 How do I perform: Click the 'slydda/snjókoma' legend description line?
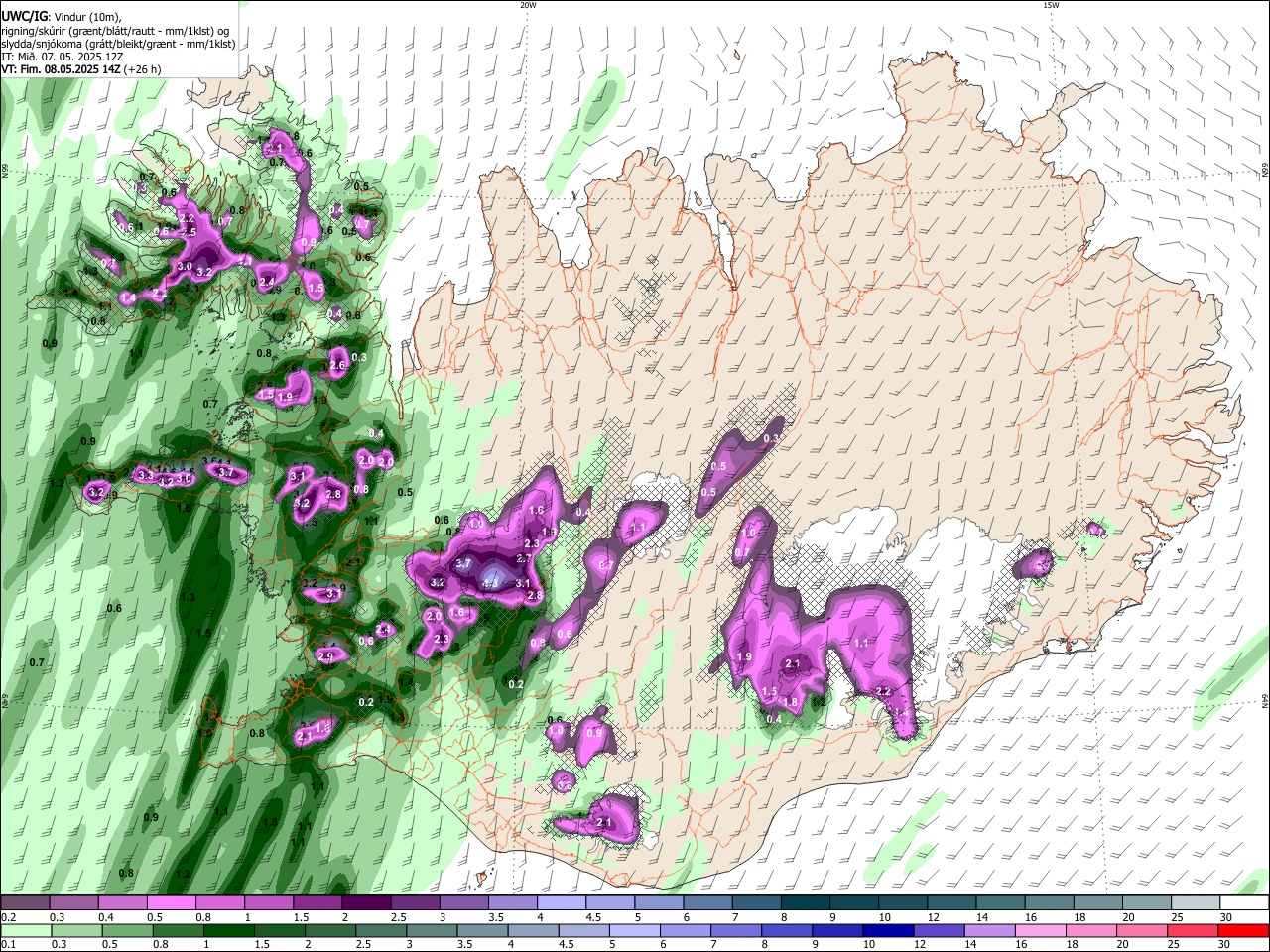tap(118, 44)
